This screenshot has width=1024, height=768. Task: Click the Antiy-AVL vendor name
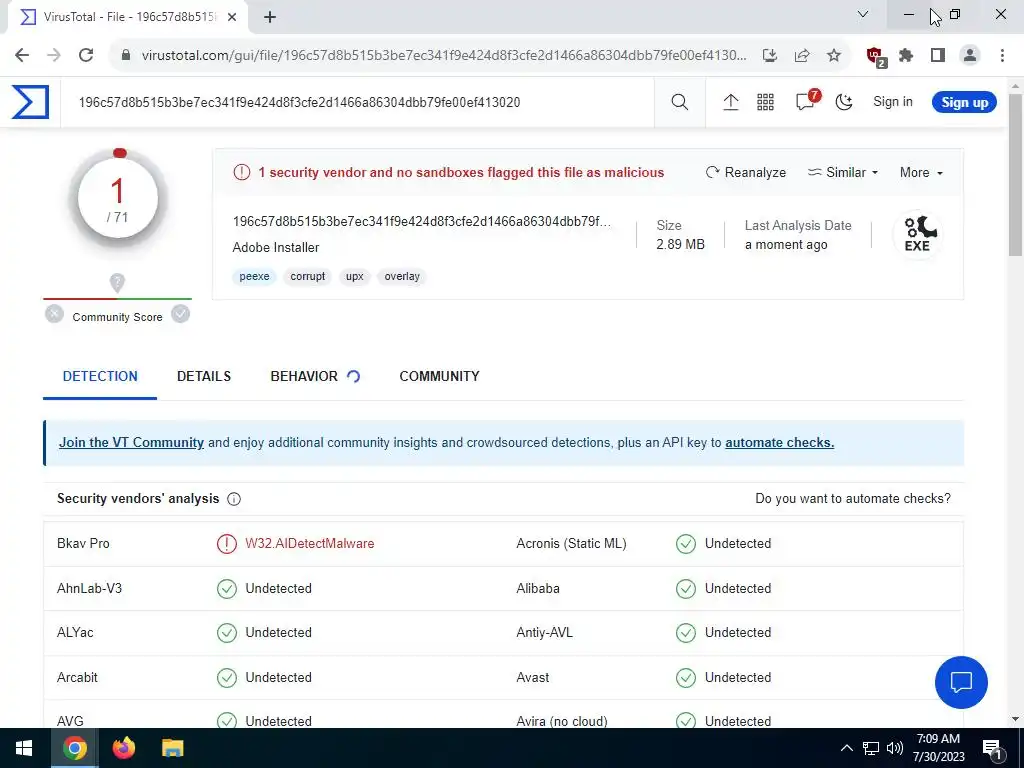pyautogui.click(x=544, y=632)
